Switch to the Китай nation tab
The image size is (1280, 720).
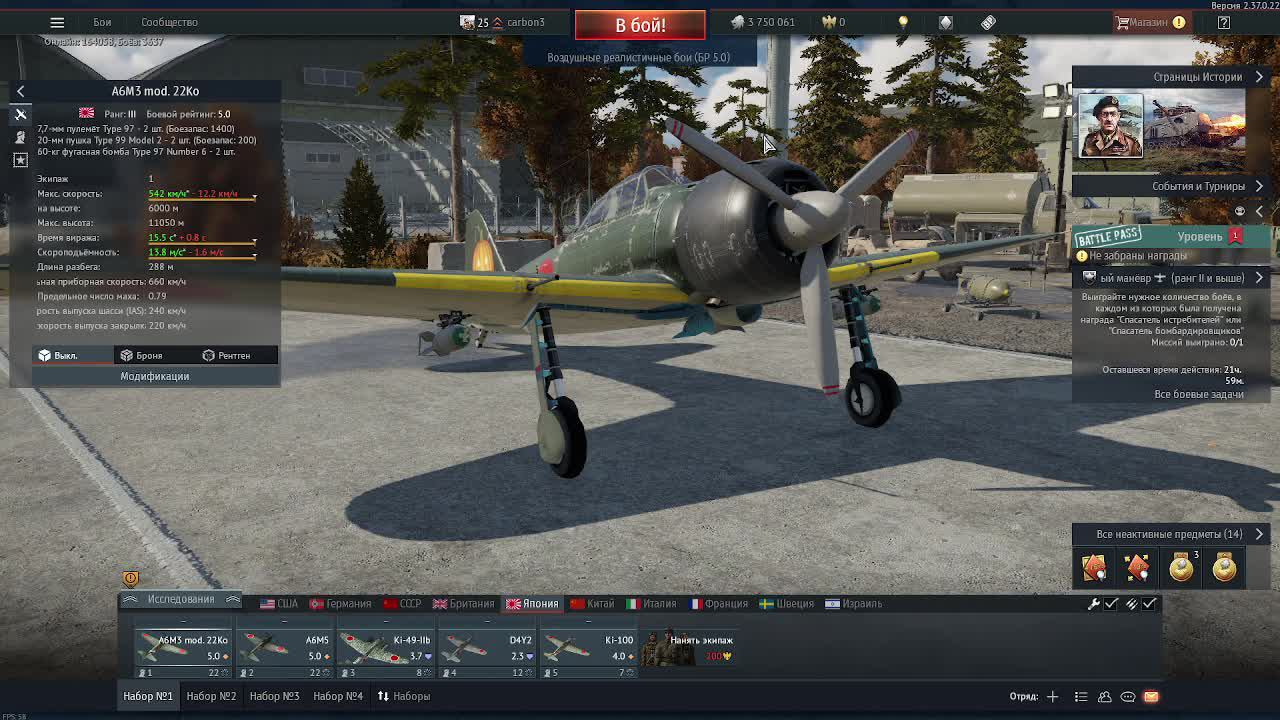592,604
